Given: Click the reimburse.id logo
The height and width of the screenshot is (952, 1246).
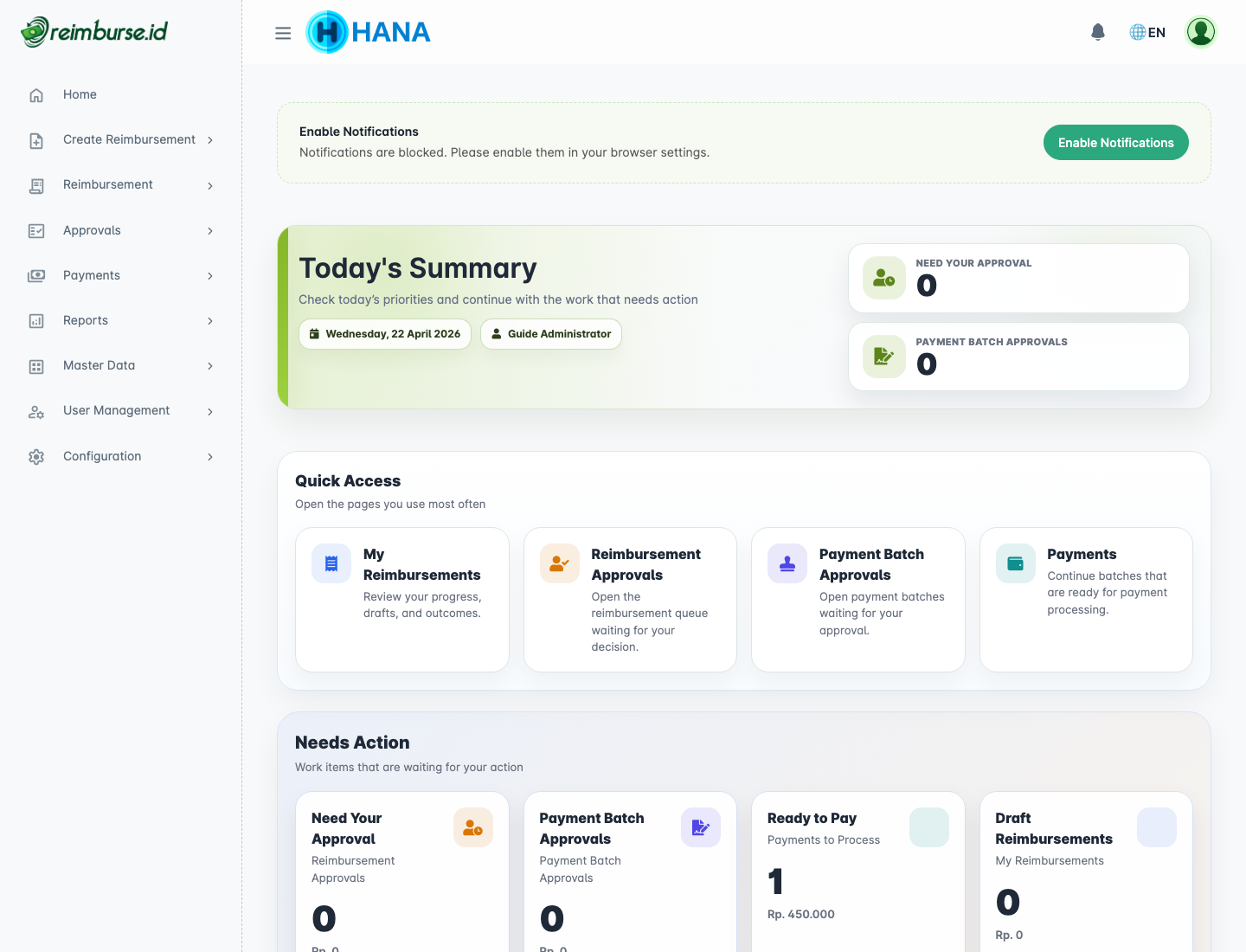Looking at the screenshot, I should [x=94, y=32].
